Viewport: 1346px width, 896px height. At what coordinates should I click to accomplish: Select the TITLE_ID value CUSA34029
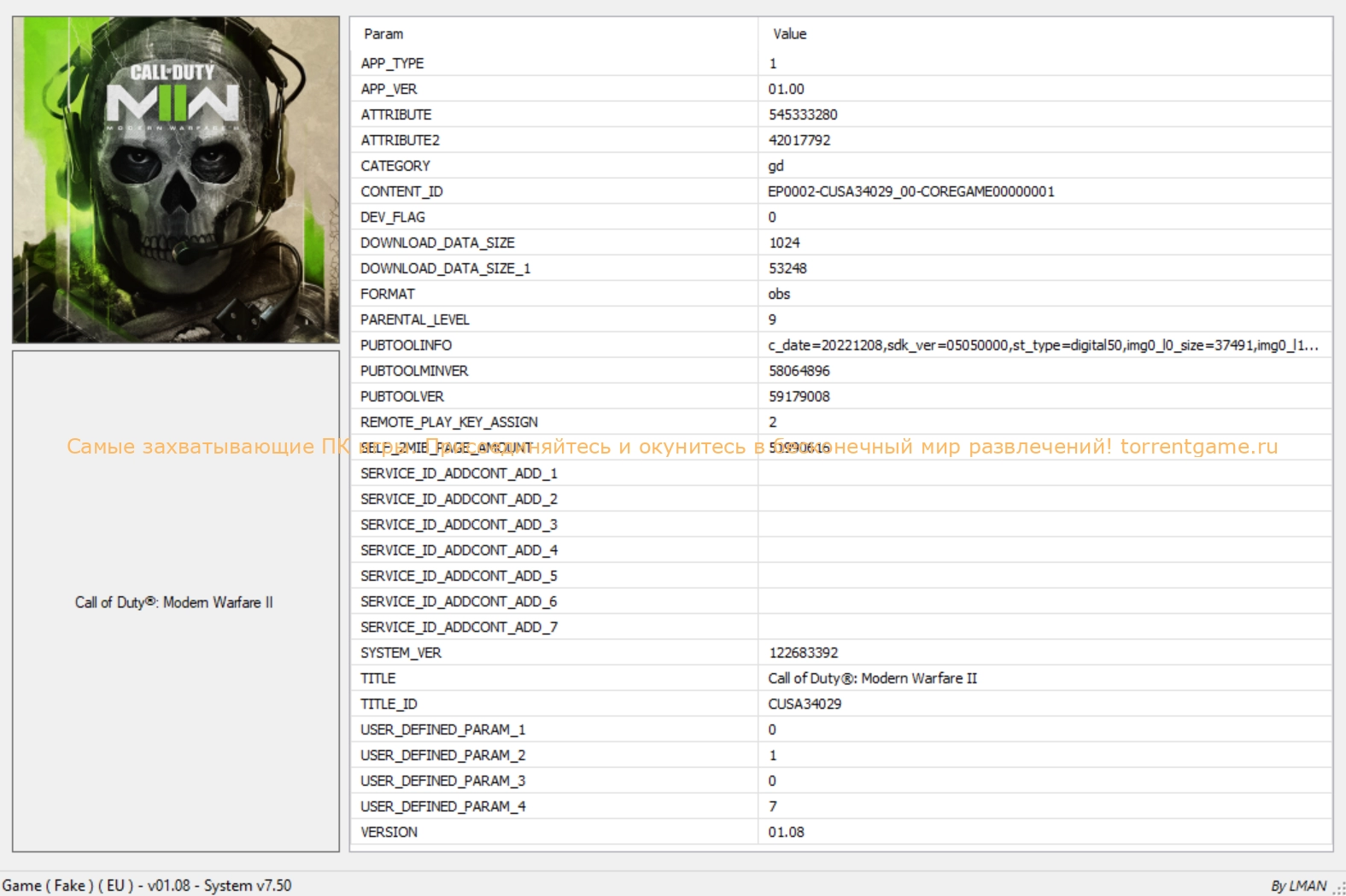[x=805, y=704]
